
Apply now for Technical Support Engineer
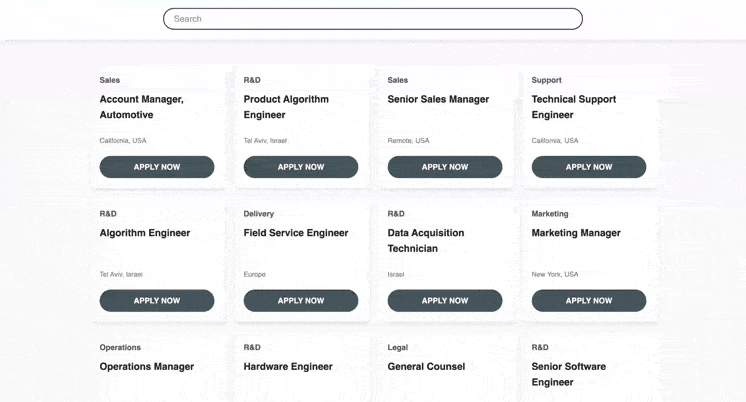(x=589, y=167)
